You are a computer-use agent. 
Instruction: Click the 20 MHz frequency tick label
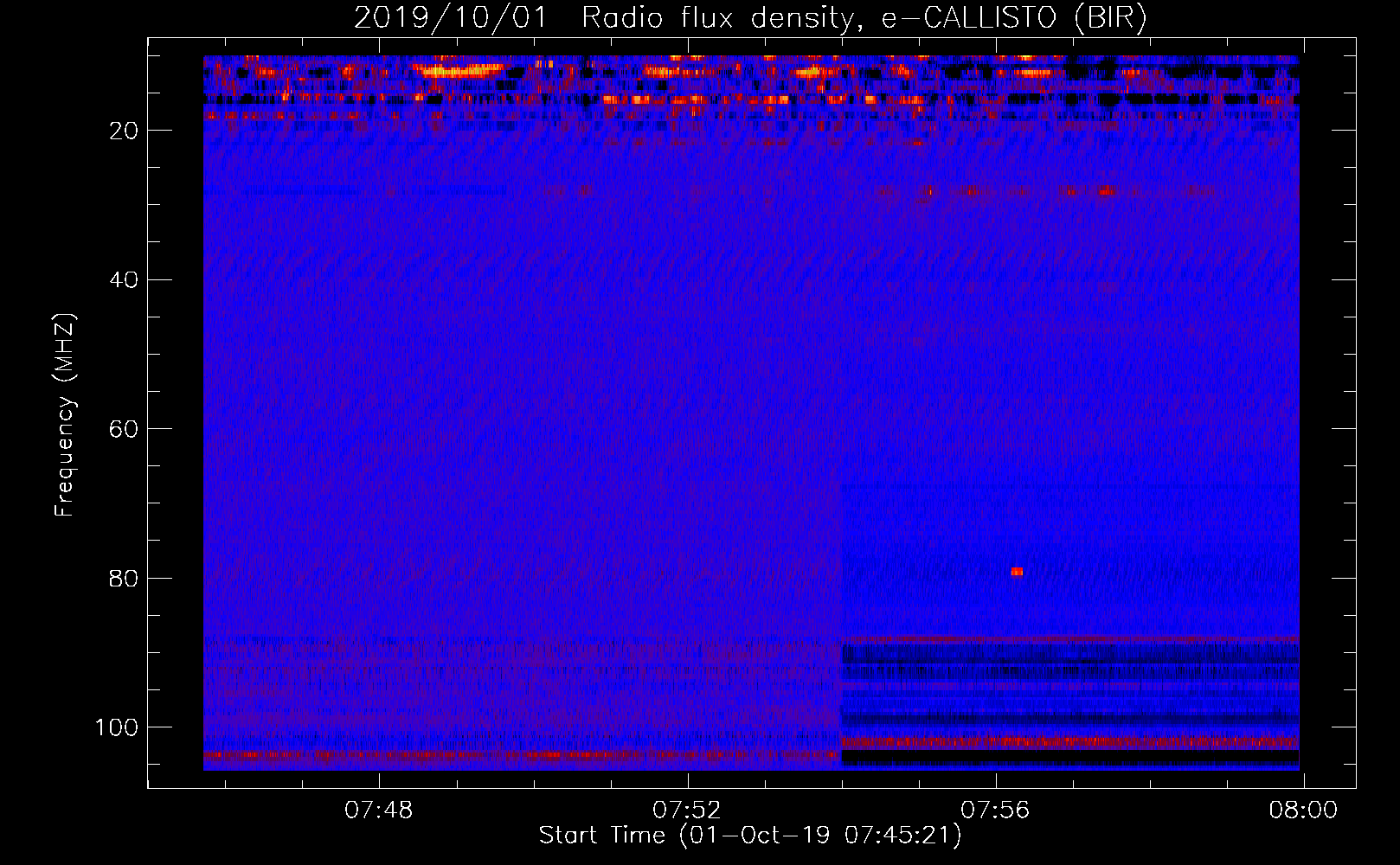[124, 131]
